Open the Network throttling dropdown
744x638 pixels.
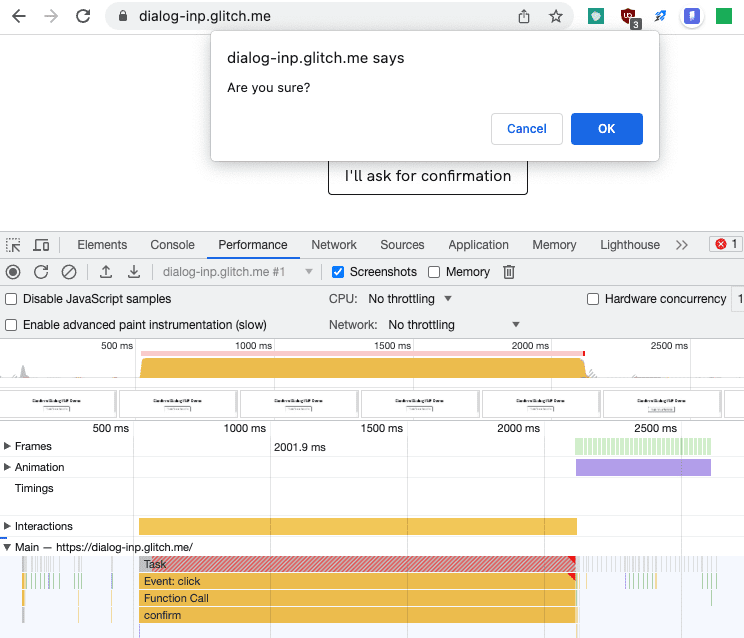[454, 325]
